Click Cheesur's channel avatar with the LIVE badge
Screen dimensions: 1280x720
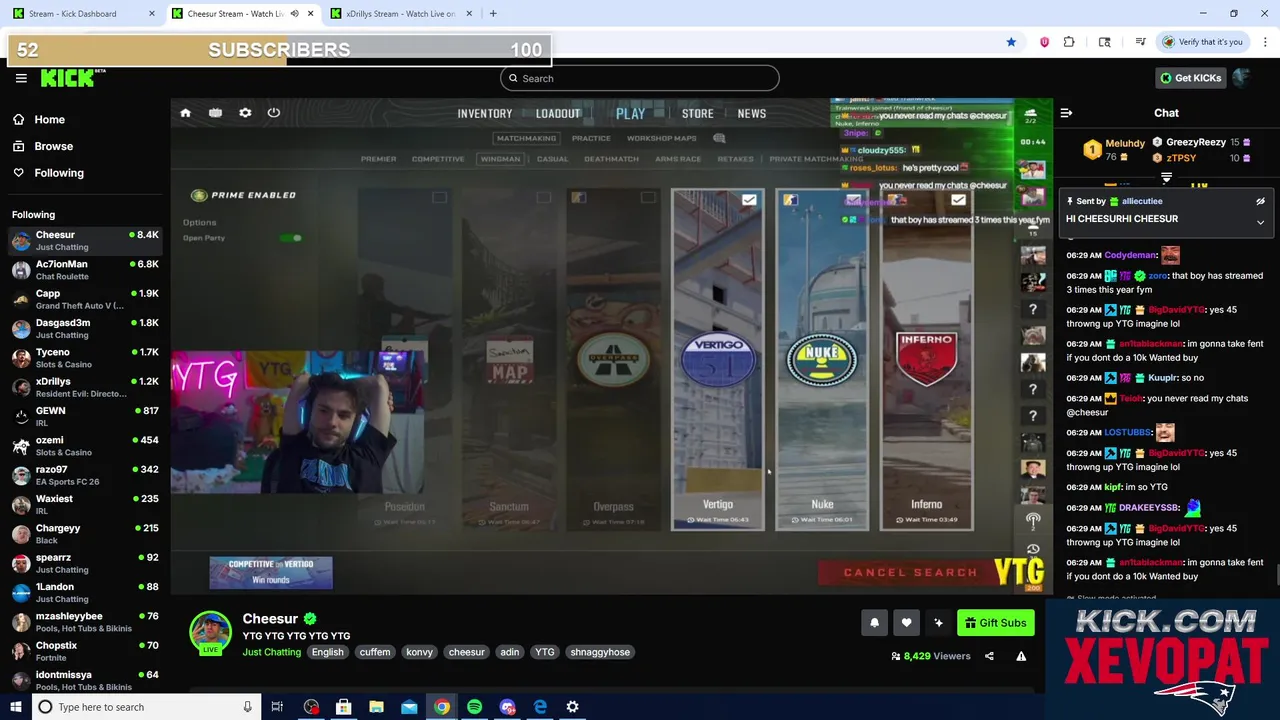[210, 633]
